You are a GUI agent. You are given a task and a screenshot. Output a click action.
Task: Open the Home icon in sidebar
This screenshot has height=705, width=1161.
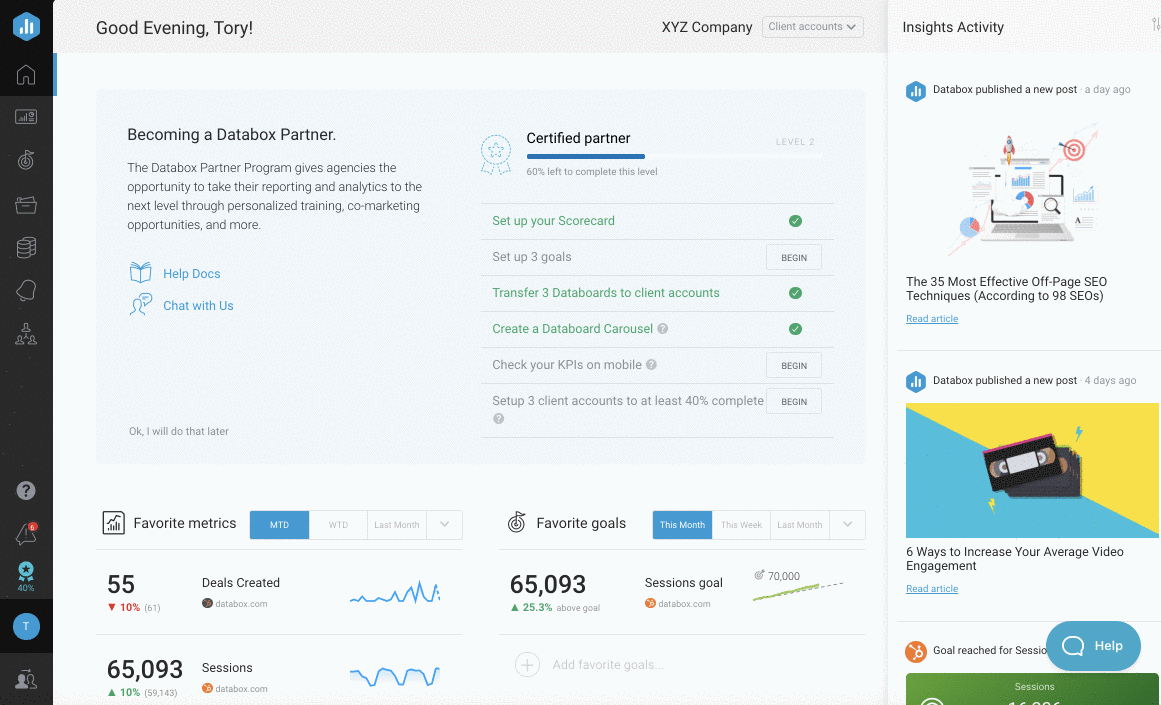point(26,75)
